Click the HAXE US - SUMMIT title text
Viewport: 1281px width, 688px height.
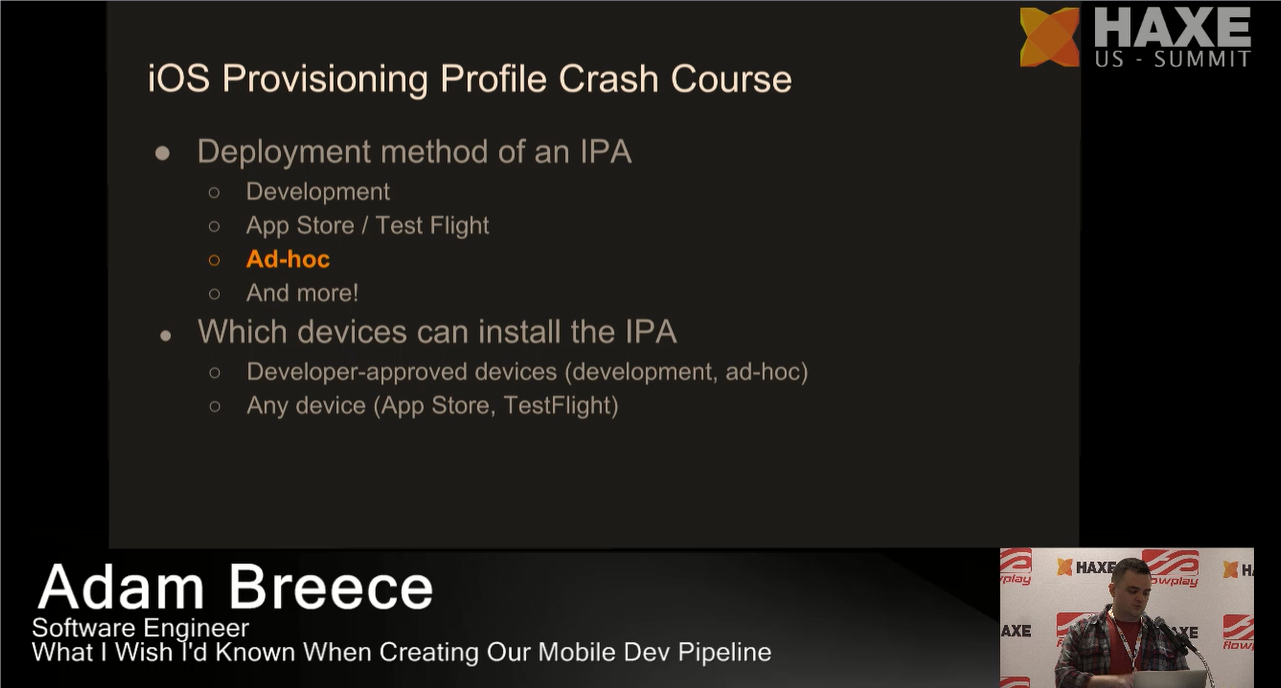[1172, 38]
